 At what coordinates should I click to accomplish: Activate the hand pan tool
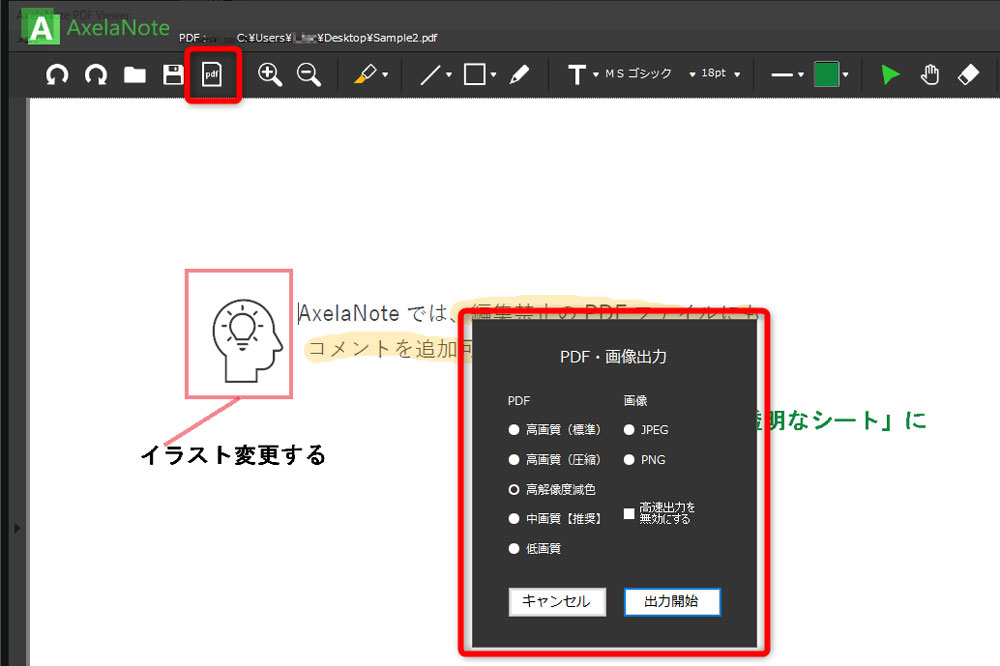coord(930,74)
